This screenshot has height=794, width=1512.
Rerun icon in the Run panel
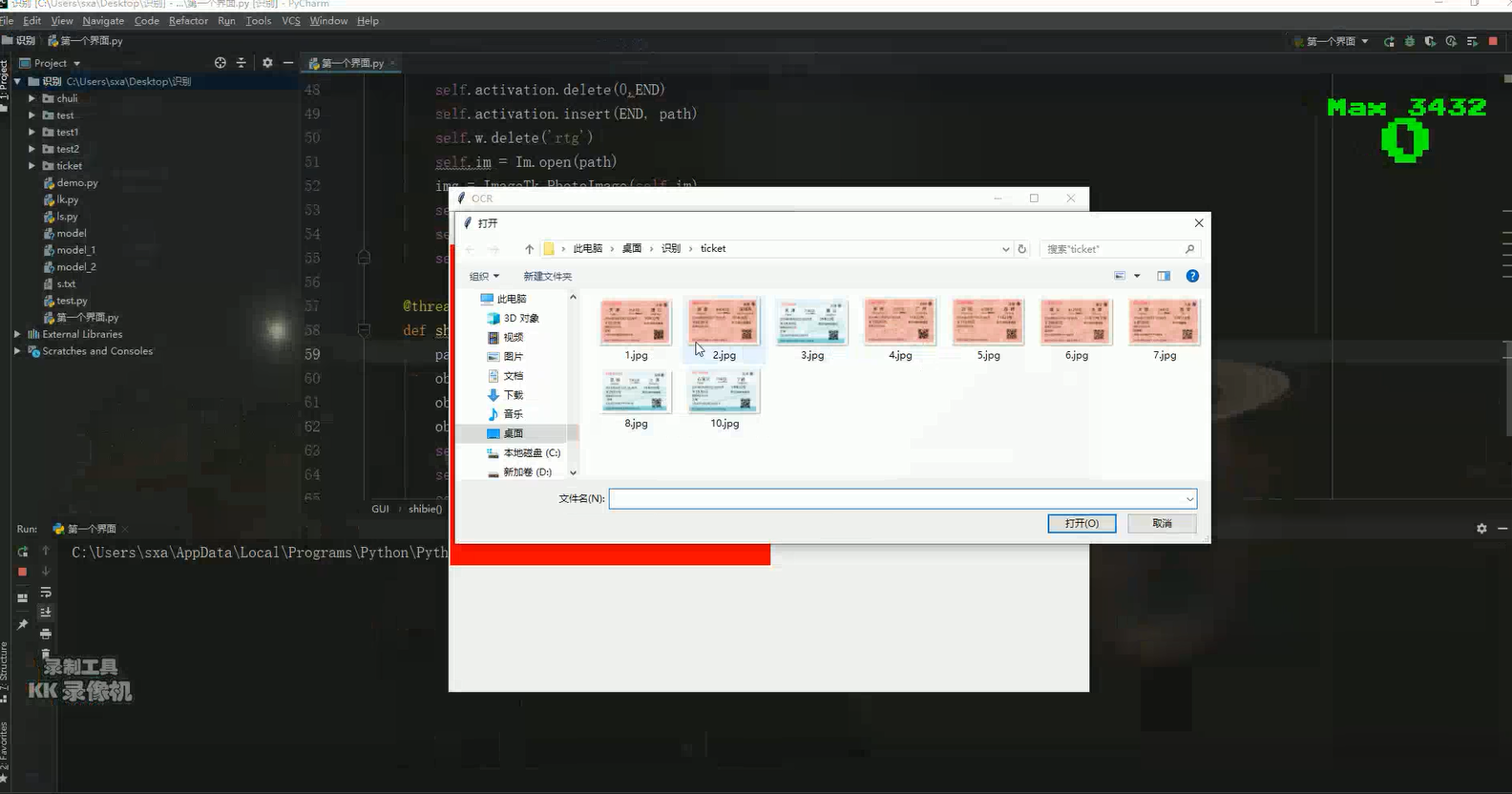pos(23,552)
